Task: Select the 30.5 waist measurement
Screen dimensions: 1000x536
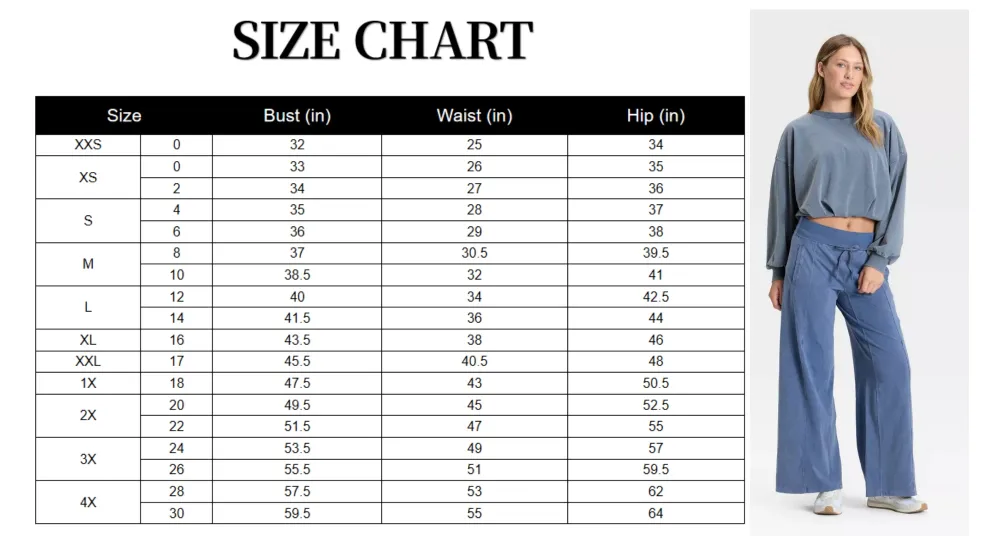Action: [474, 253]
